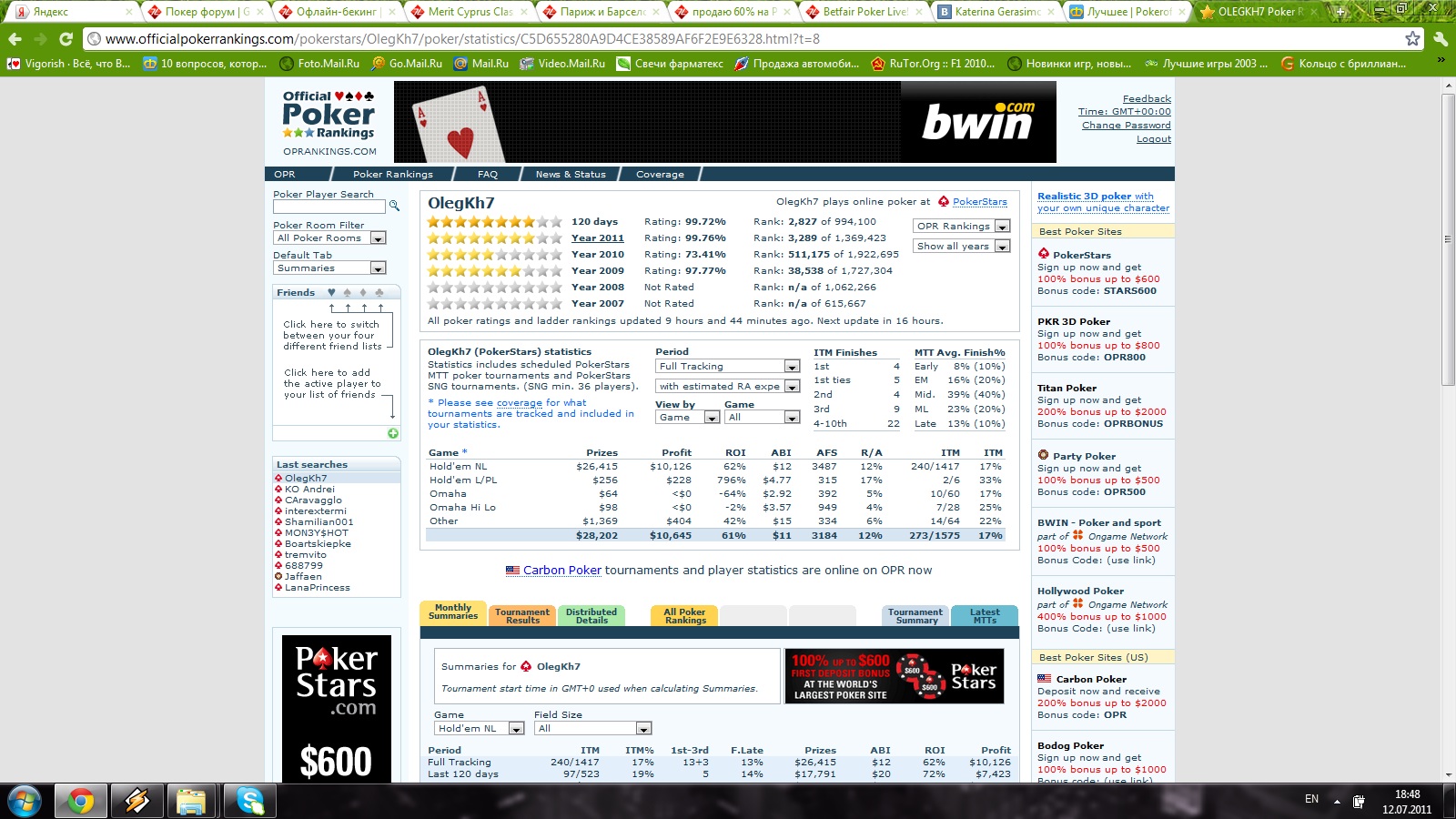The image size is (1456, 819).
Task: Add active player to friends with green plus
Action: point(392,433)
